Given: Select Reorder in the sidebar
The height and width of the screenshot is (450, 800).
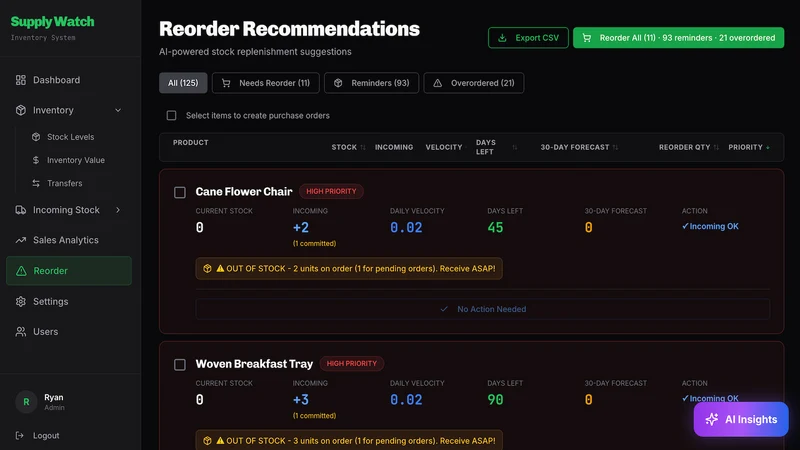Looking at the screenshot, I should coord(68,270).
